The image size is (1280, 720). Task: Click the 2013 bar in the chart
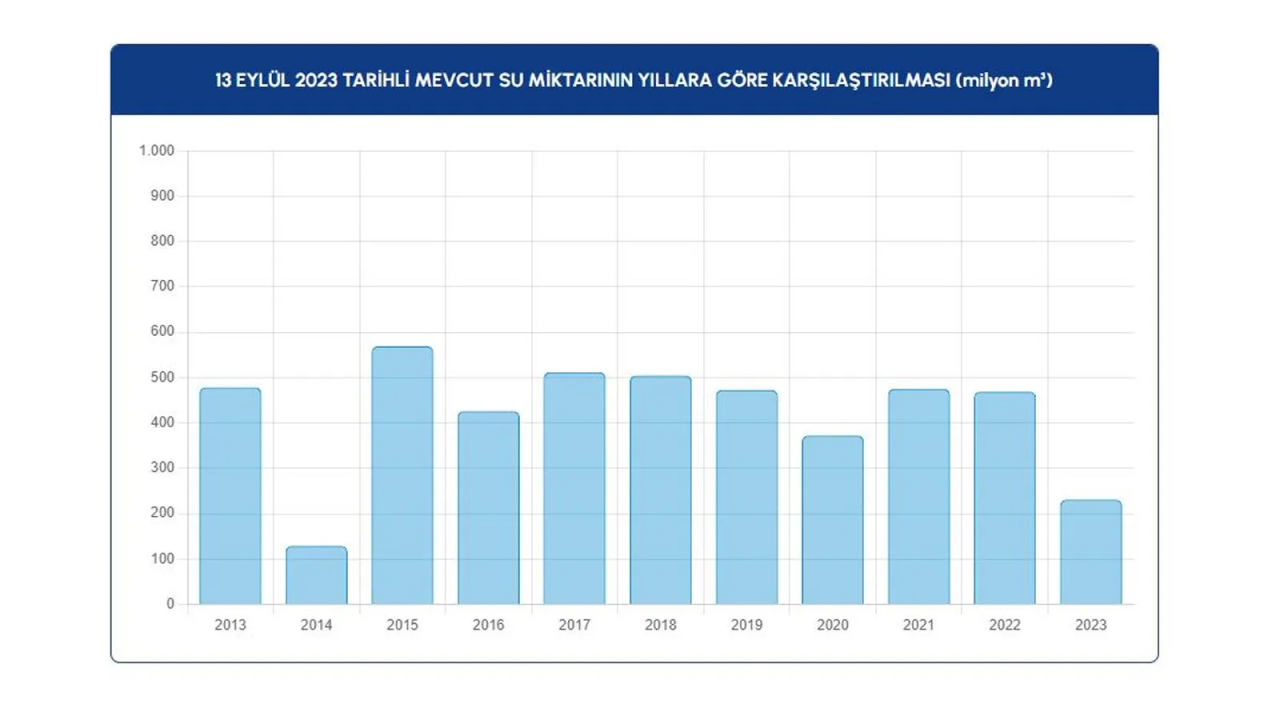[x=230, y=496]
